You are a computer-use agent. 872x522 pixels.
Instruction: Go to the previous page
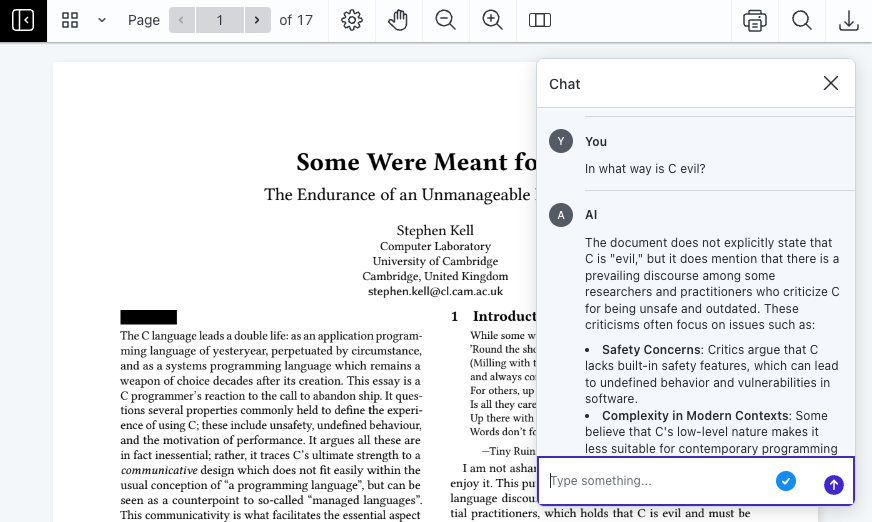tap(181, 21)
